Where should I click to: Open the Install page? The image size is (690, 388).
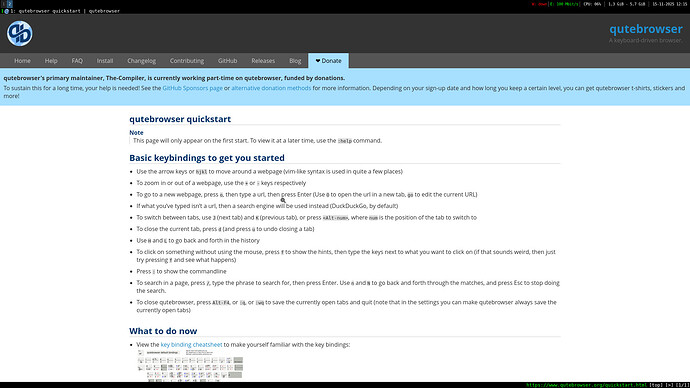[x=105, y=61]
